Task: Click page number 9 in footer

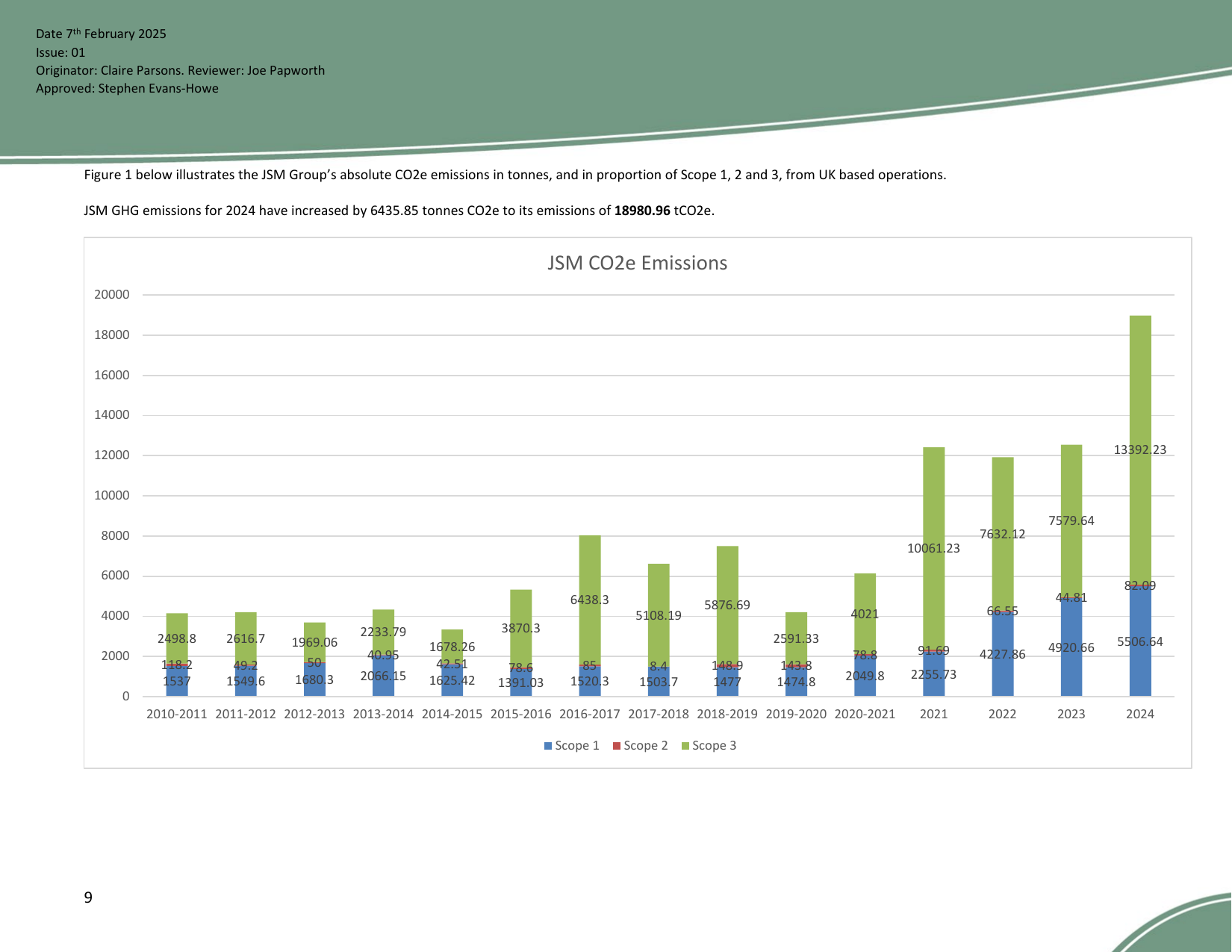Action: (x=88, y=897)
